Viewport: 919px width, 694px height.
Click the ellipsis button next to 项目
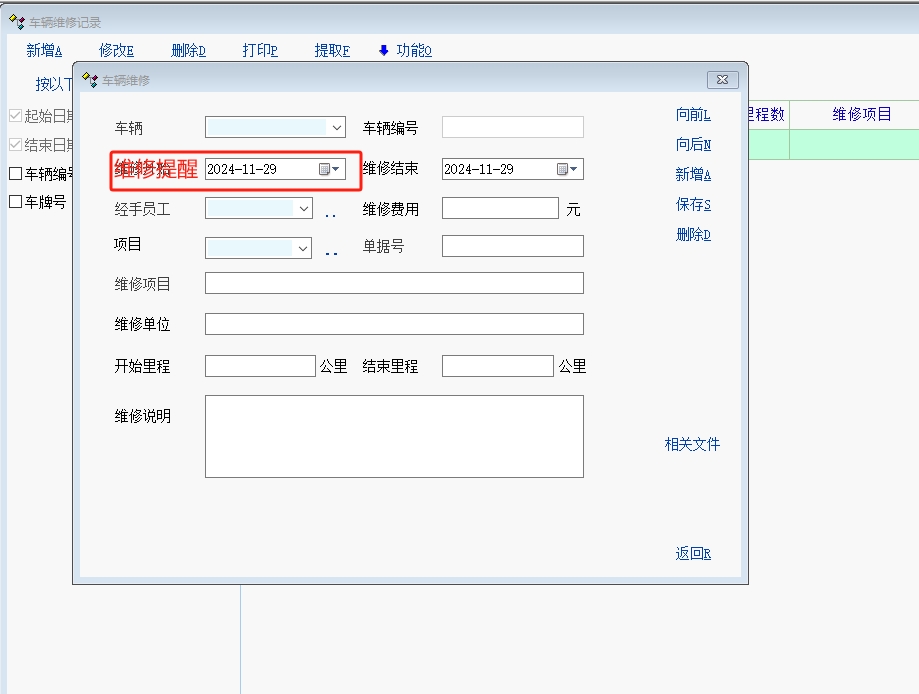pos(330,251)
